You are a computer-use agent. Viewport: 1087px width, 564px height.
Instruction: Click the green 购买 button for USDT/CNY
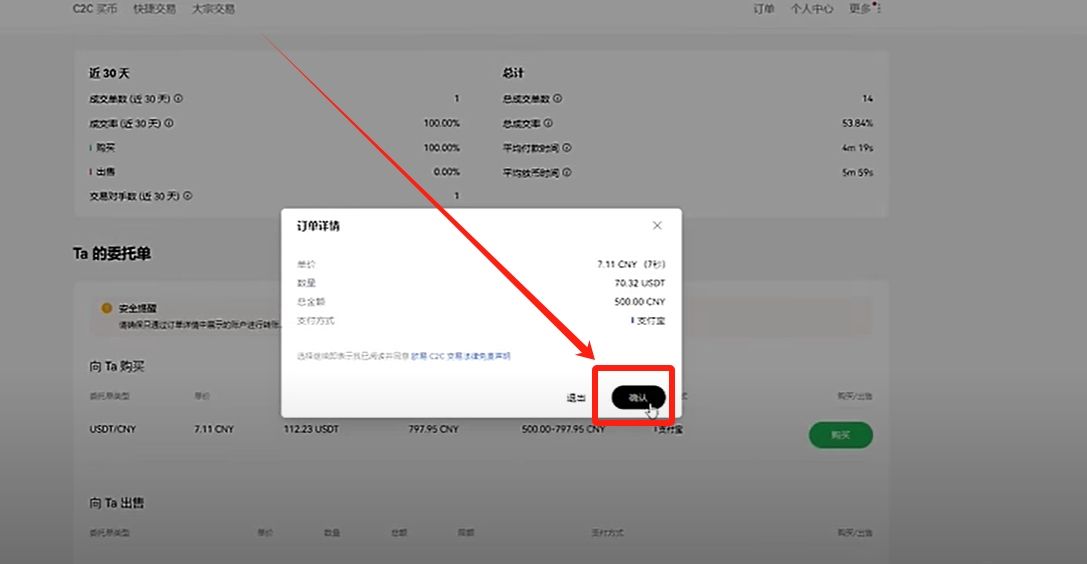coord(840,435)
